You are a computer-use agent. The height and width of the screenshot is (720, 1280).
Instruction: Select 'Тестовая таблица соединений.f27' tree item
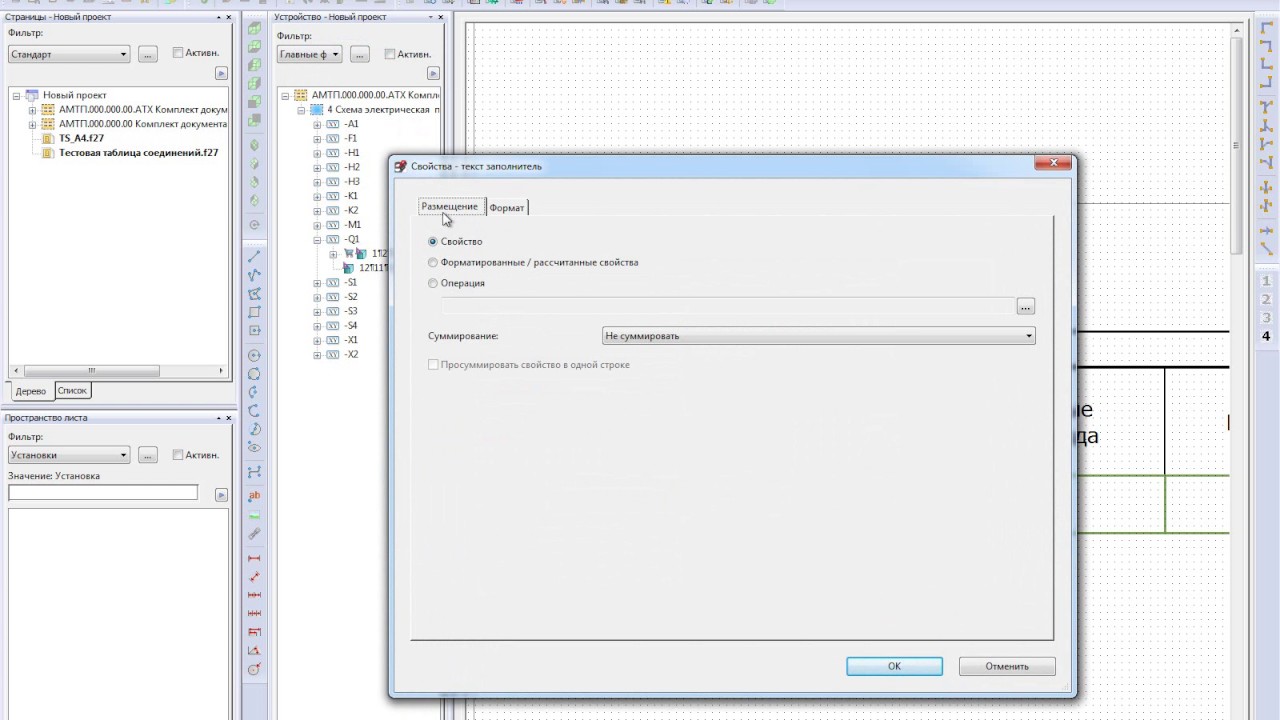tap(138, 153)
